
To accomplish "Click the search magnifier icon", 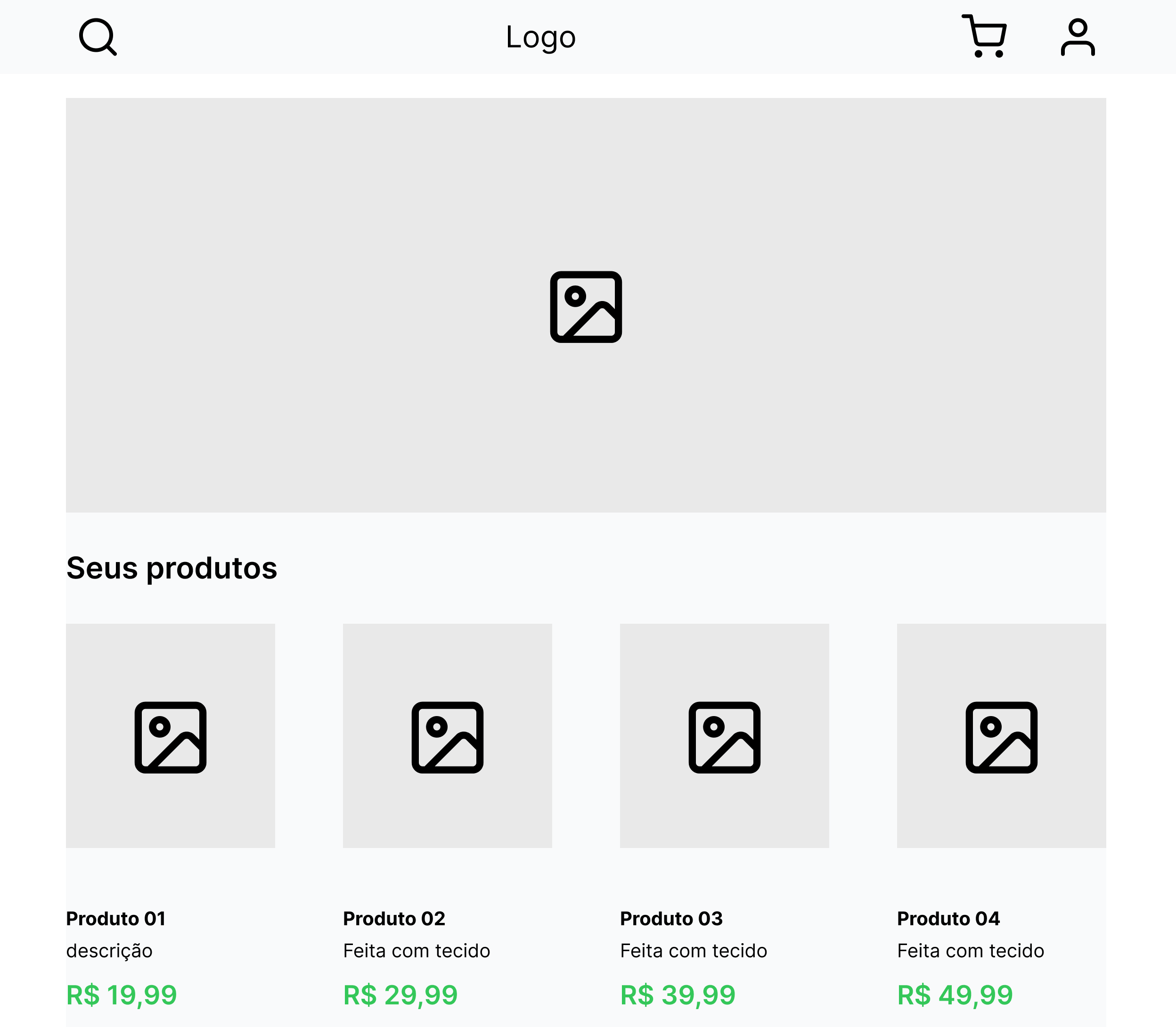I will tap(98, 37).
